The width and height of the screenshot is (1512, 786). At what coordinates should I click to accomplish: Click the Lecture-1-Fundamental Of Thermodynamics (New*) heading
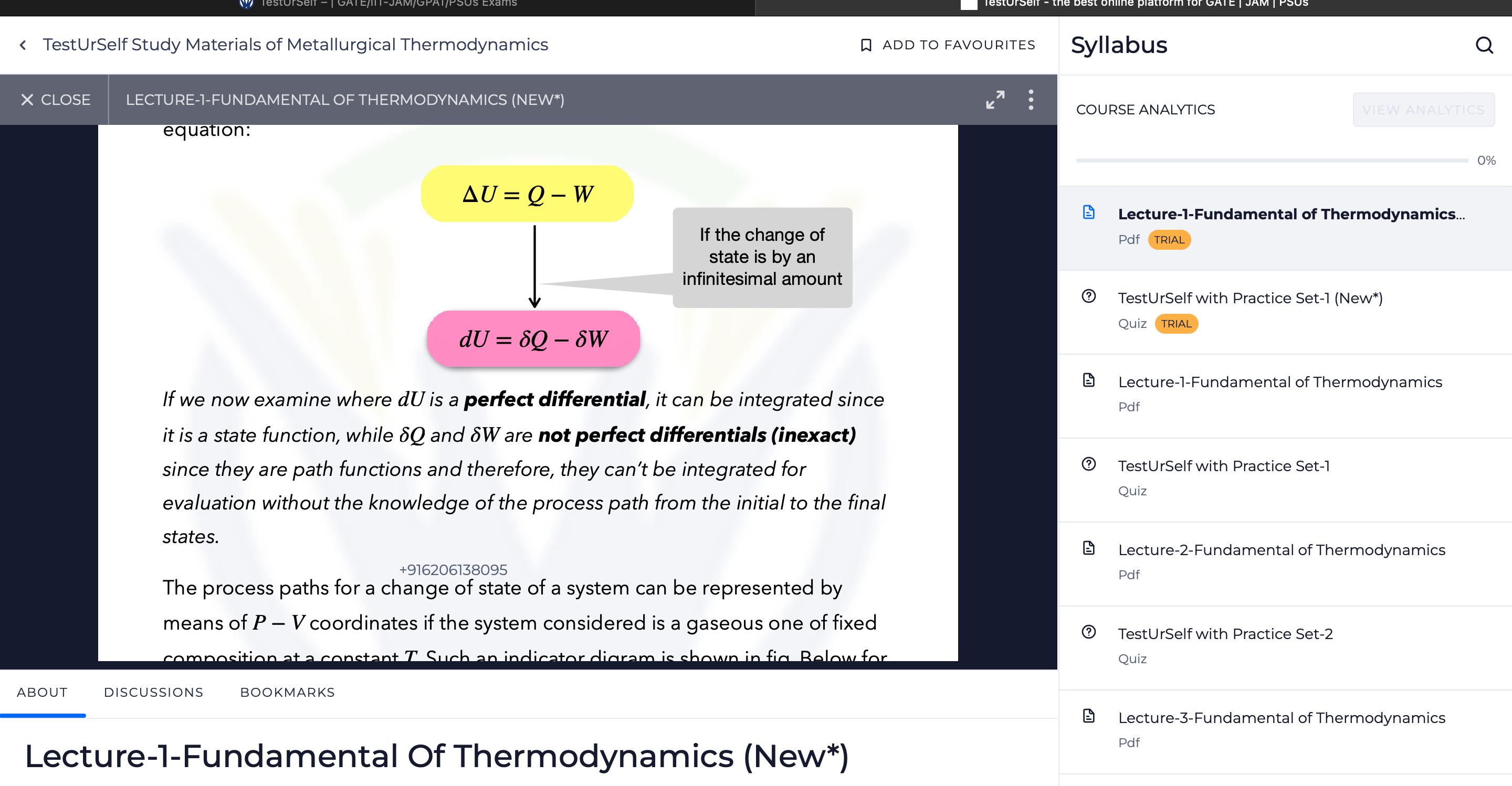[x=436, y=756]
